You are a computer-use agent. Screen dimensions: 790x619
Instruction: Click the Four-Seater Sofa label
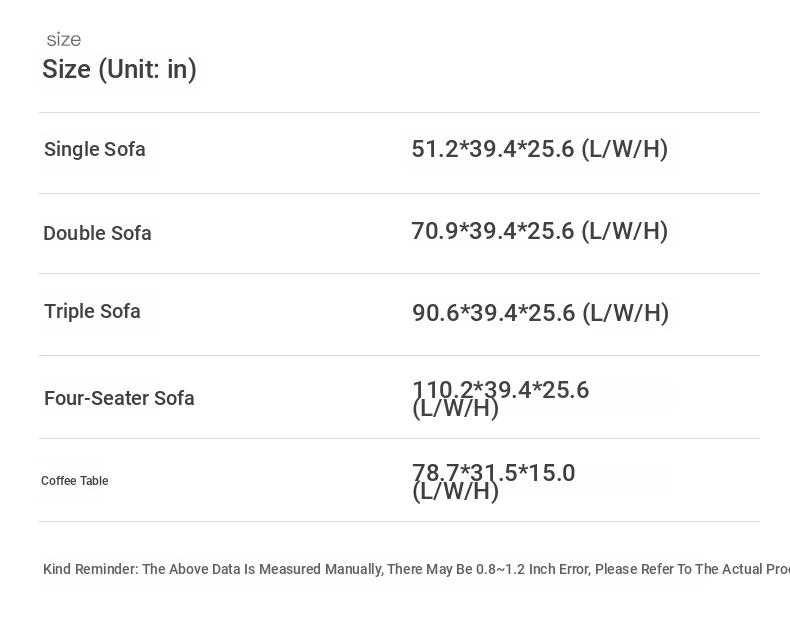pos(119,398)
